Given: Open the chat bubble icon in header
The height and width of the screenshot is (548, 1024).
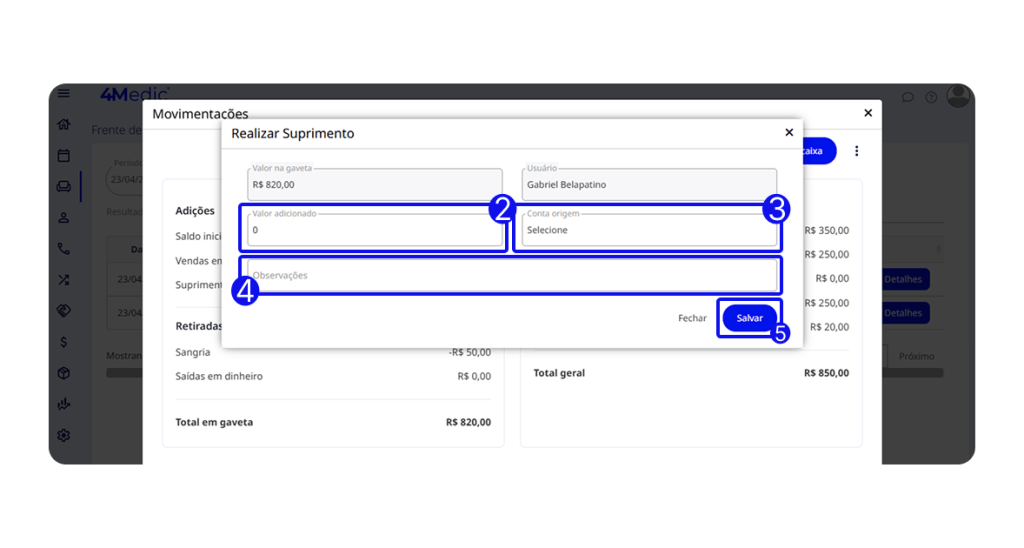Looking at the screenshot, I should [908, 97].
